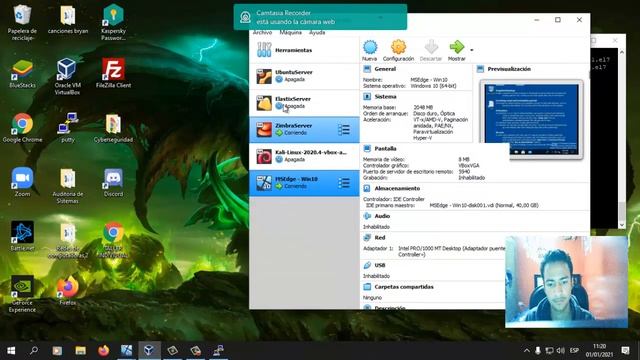Viewport: 640px width, 360px height.
Task: Select the MSEdge - Win10 virtual machine
Action: (304, 183)
